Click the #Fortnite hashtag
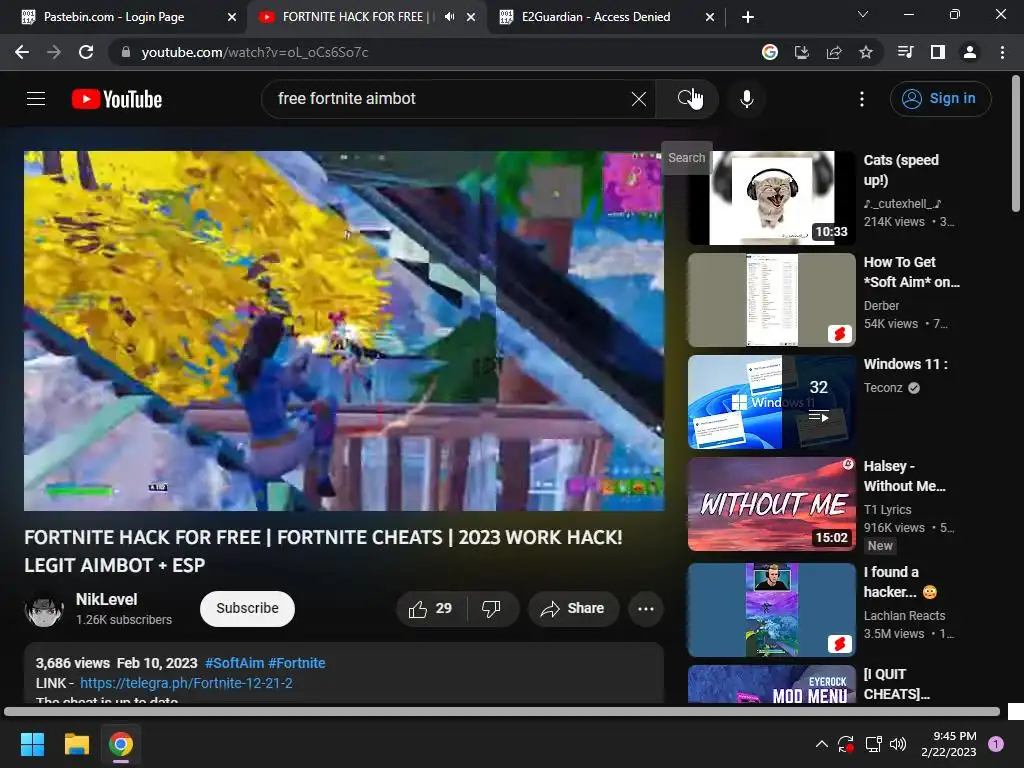Viewport: 1024px width, 768px height. [x=296, y=663]
